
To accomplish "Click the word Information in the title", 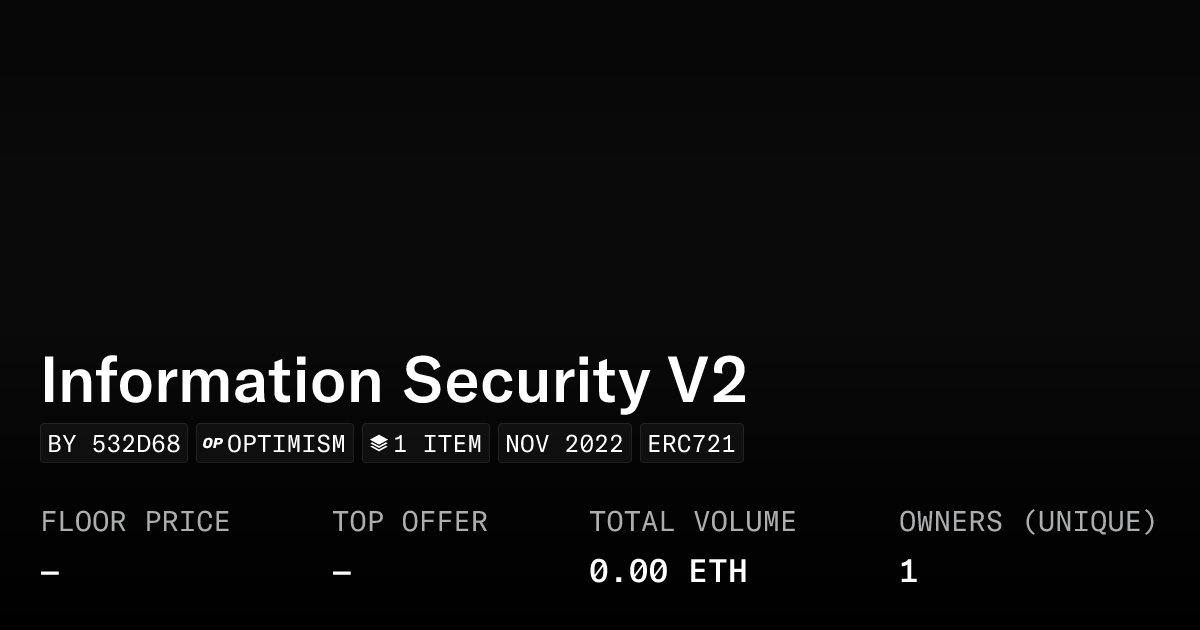I will pyautogui.click(x=212, y=381).
